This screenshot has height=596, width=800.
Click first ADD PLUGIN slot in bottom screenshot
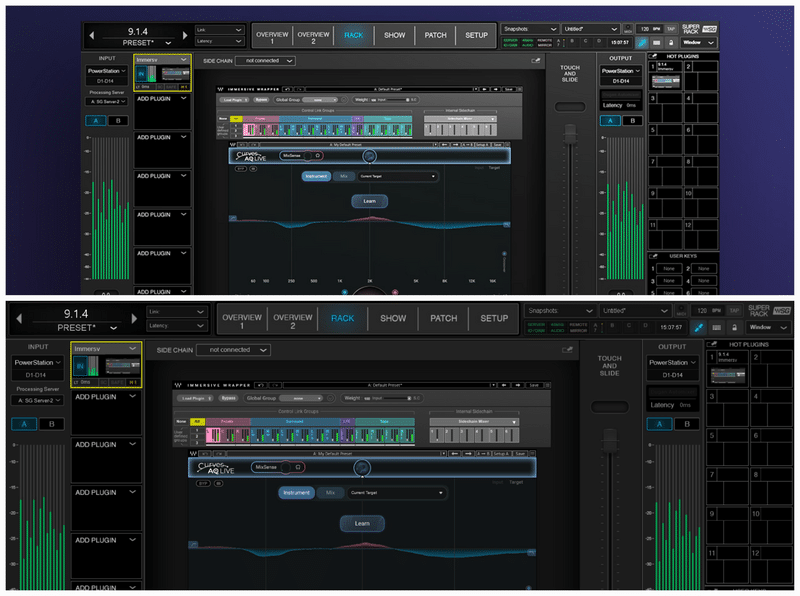click(x=106, y=411)
